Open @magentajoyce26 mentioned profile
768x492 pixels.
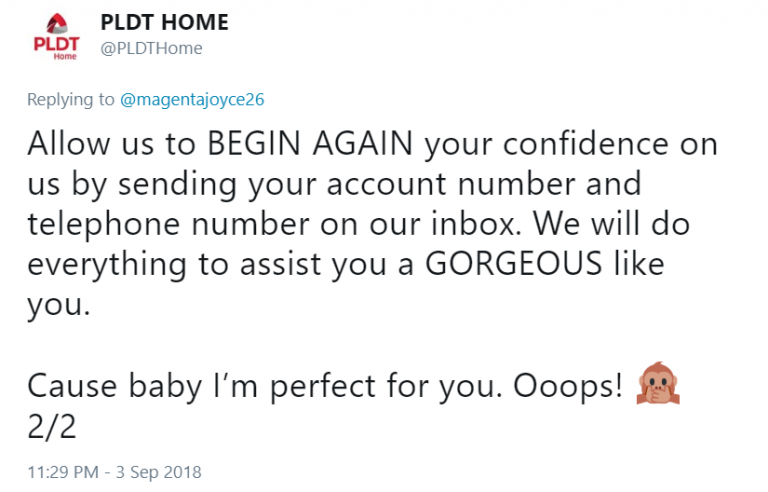click(192, 99)
